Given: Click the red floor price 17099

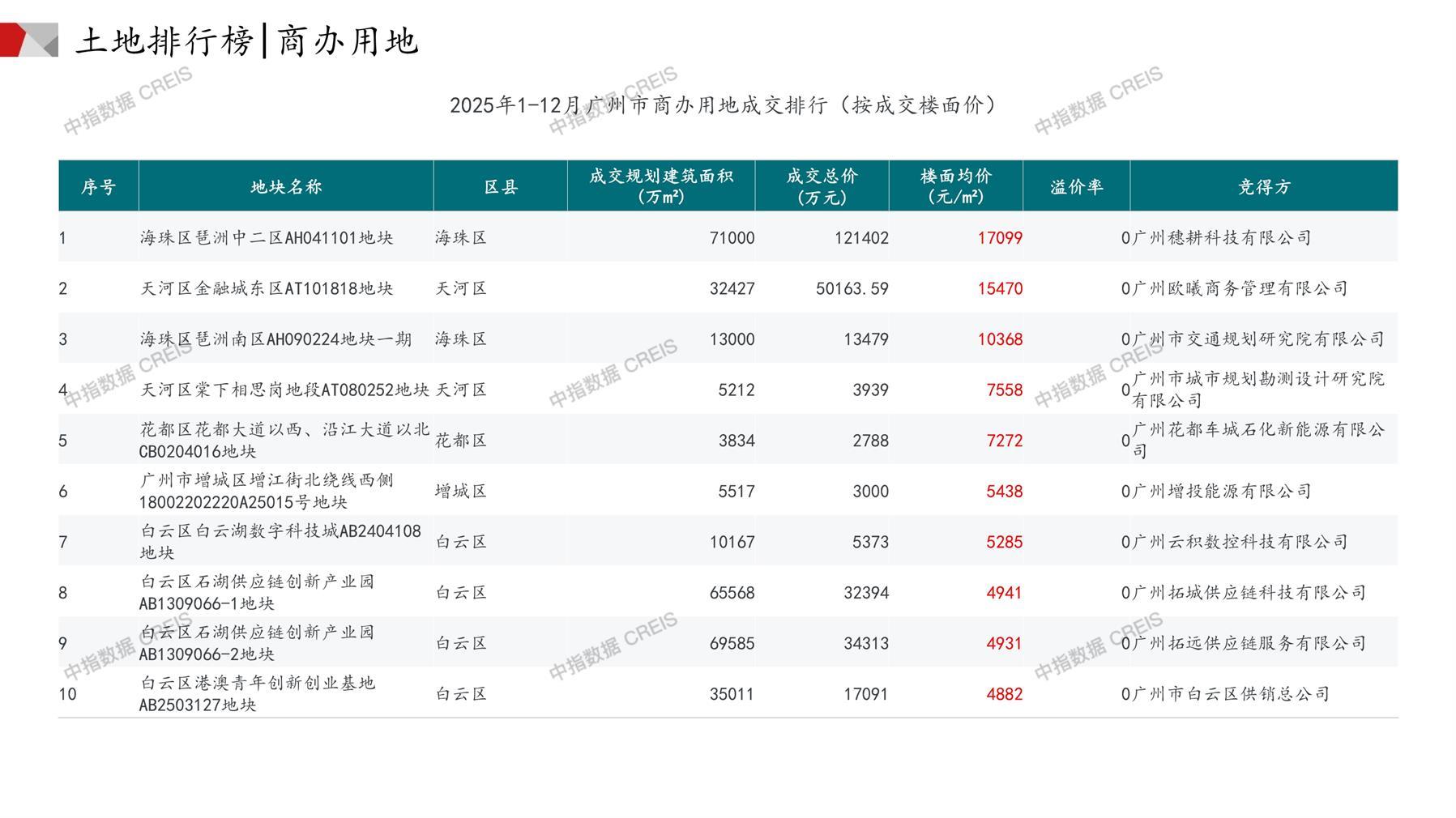Looking at the screenshot, I should coord(999,238).
